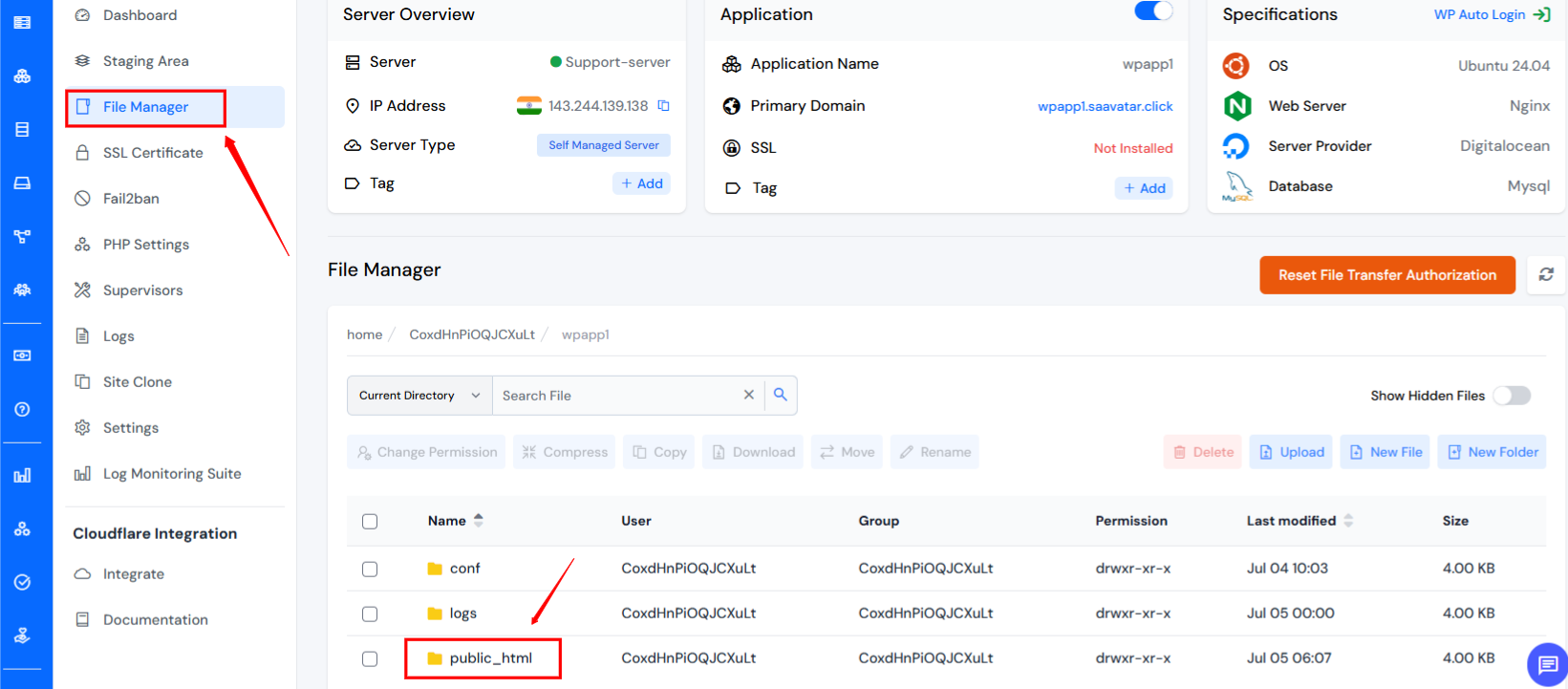The image size is (1568, 689).
Task: Add an application tag
Action: pyautogui.click(x=1144, y=188)
